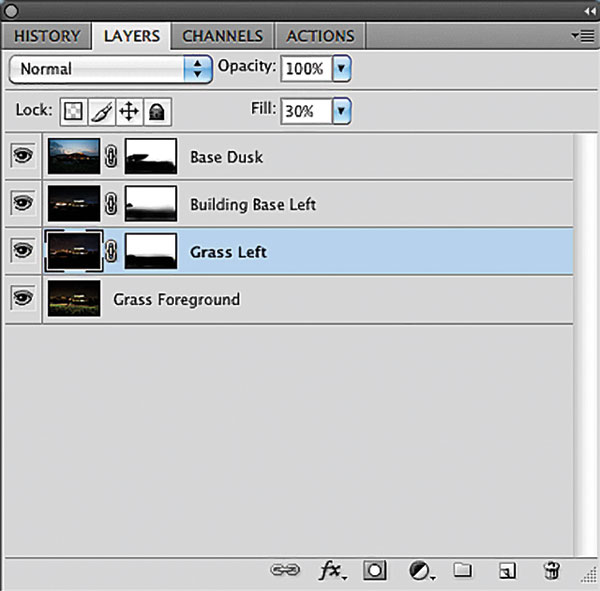Select the Base Dusk layer mask
This screenshot has width=600, height=591.
pos(151,156)
